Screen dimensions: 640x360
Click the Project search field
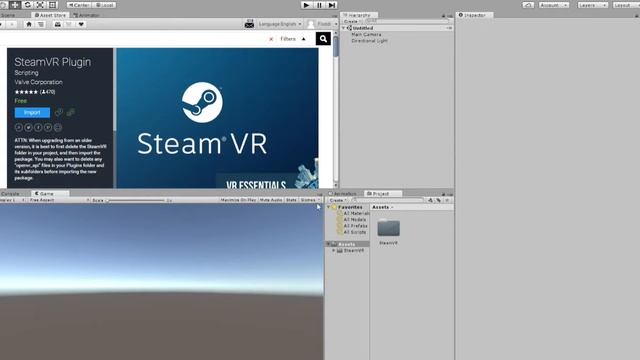point(388,200)
